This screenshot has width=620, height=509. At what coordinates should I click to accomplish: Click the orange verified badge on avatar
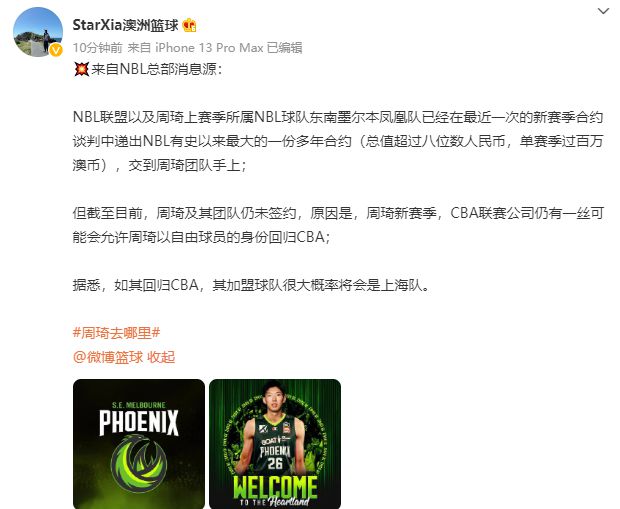coord(56,50)
